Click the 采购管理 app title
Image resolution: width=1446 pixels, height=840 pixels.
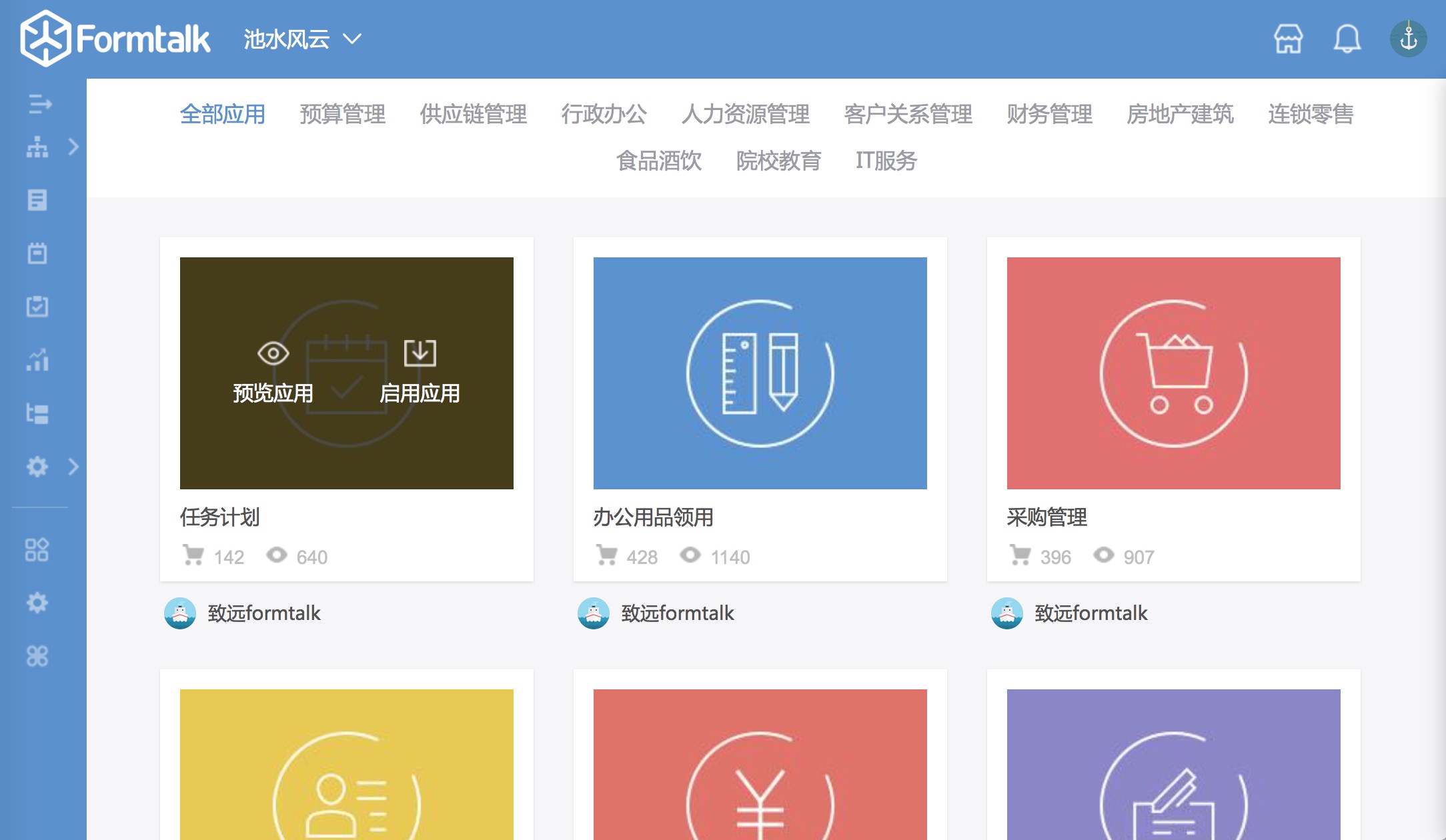1047,517
